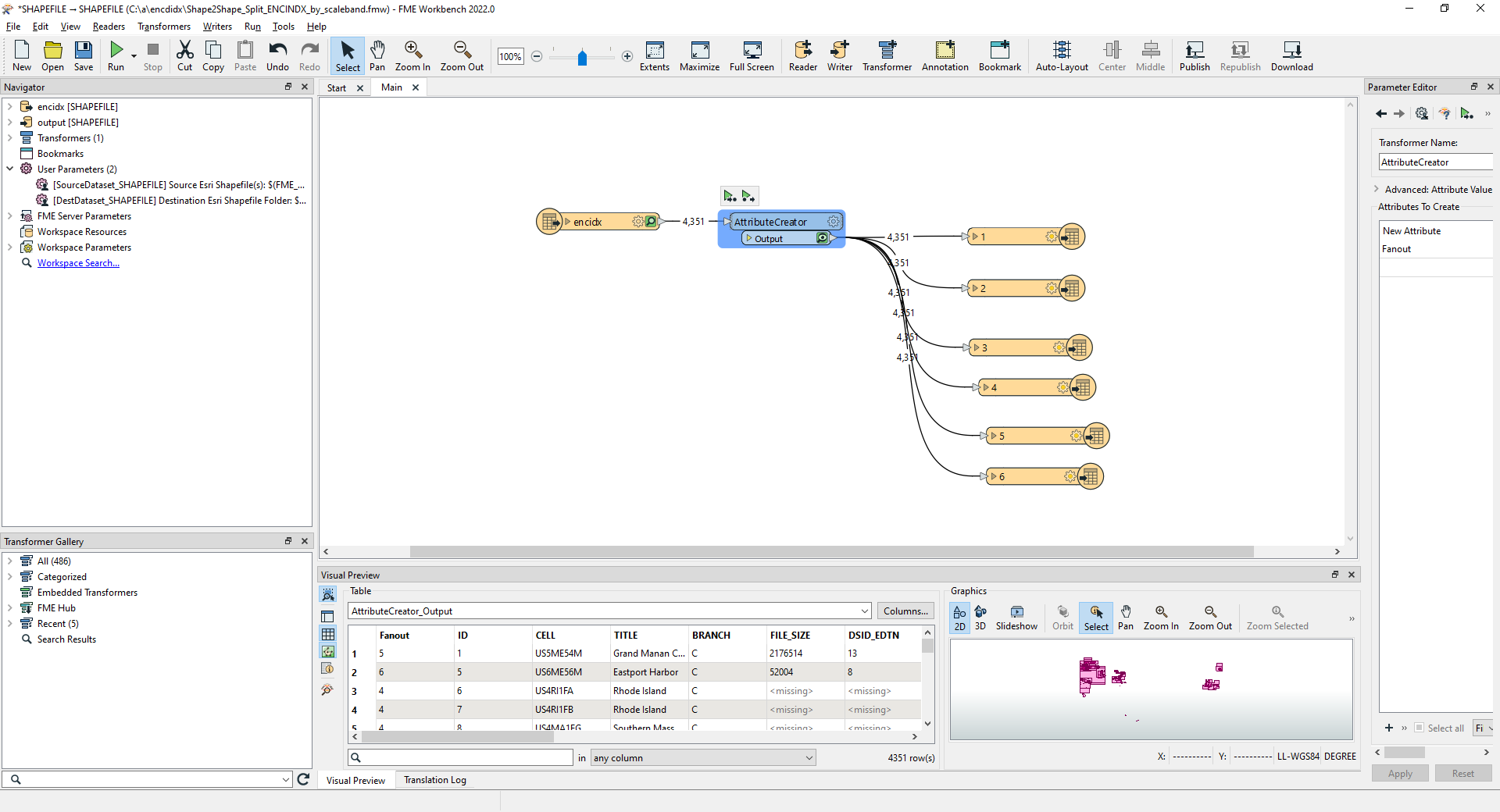Save the workspace using the Save icon
This screenshot has width=1500, height=812.
click(x=84, y=55)
